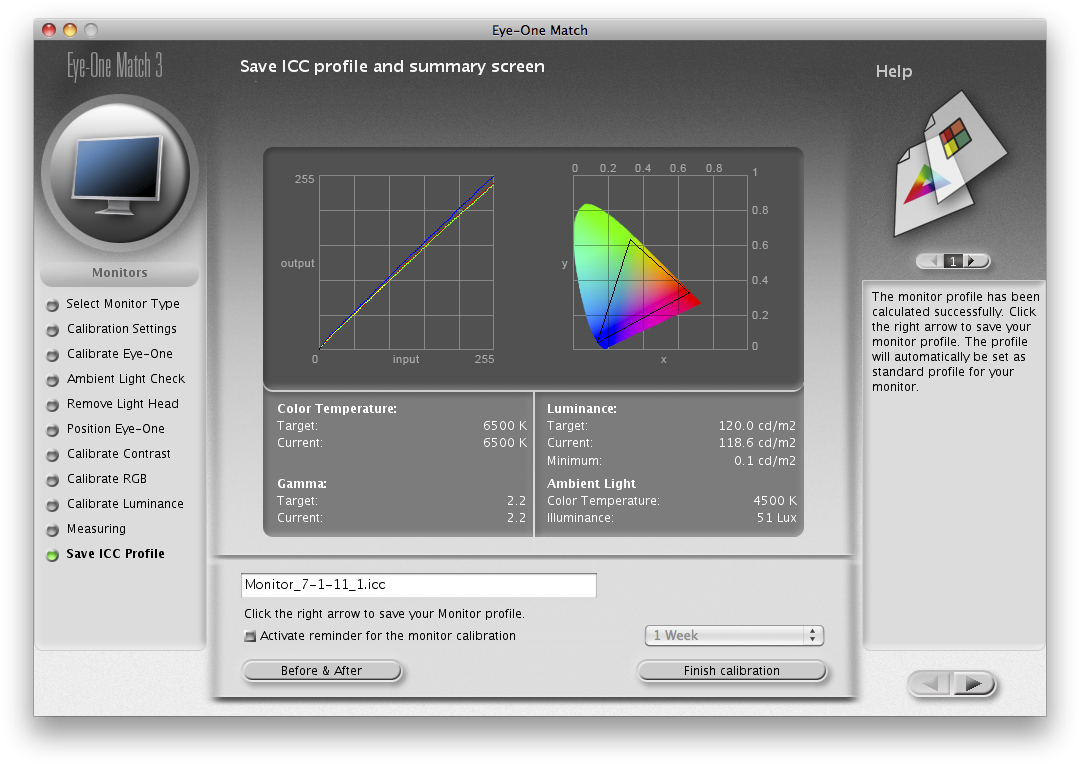Open the 1 Week reminder dropdown
This screenshot has height=764, width=1079.
[x=733, y=636]
